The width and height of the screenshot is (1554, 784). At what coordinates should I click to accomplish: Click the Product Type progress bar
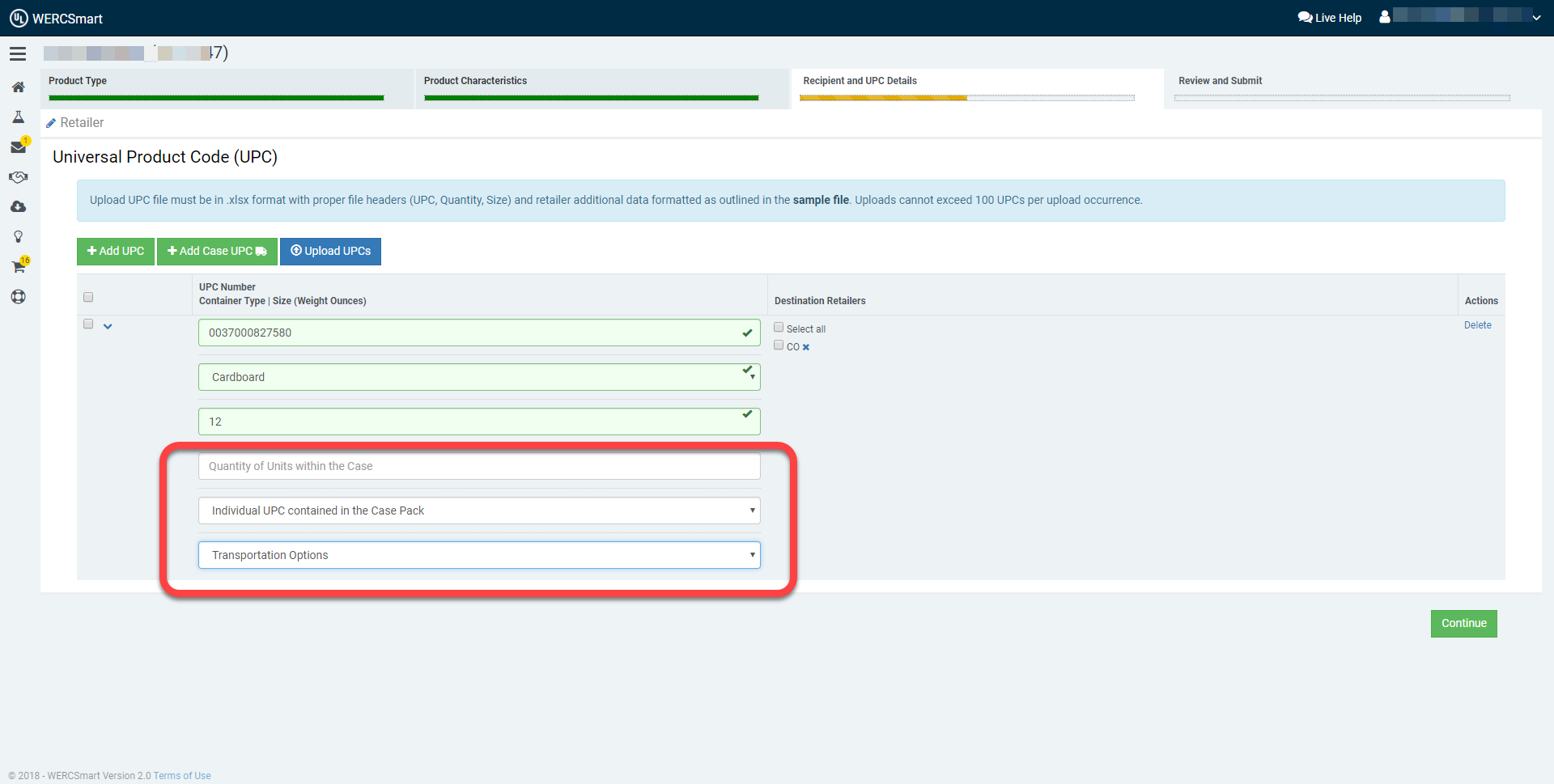216,98
